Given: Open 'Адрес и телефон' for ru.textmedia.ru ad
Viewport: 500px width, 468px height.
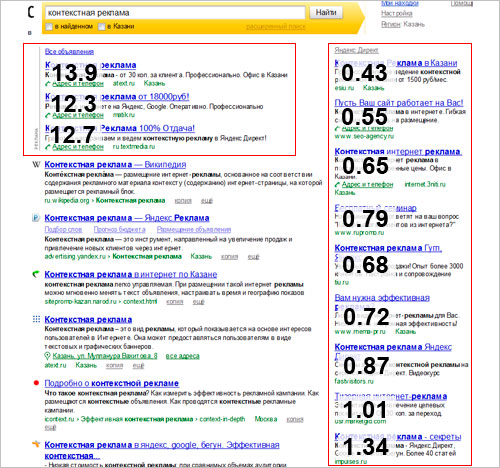Looking at the screenshot, I should coord(78,147).
